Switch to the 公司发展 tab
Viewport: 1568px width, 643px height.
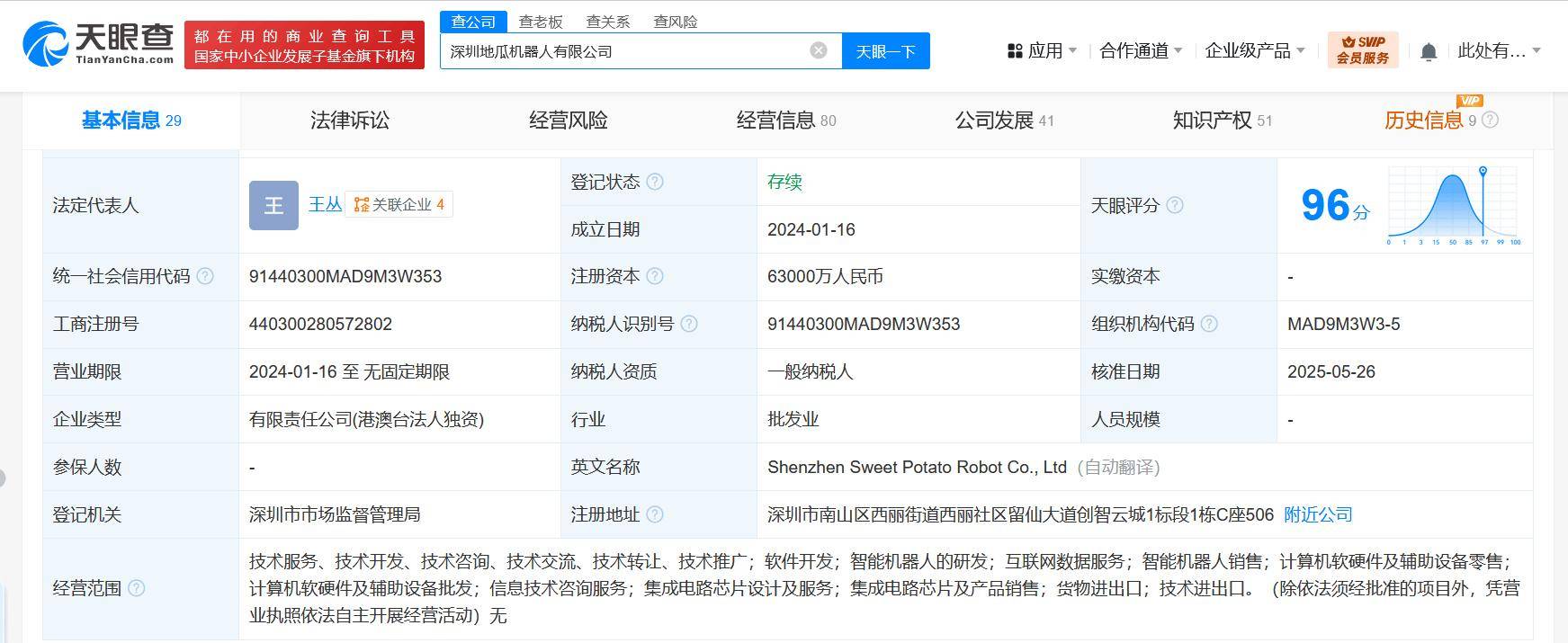click(x=1005, y=121)
